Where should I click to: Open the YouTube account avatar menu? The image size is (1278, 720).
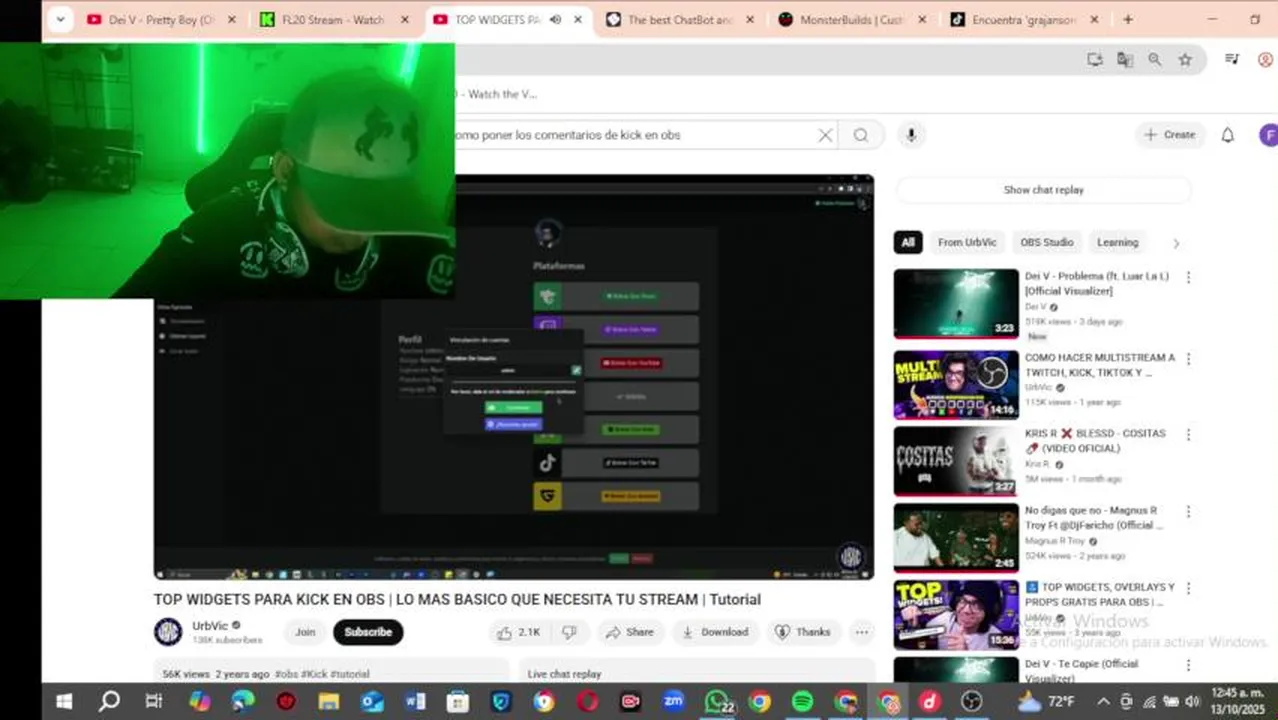click(1268, 135)
